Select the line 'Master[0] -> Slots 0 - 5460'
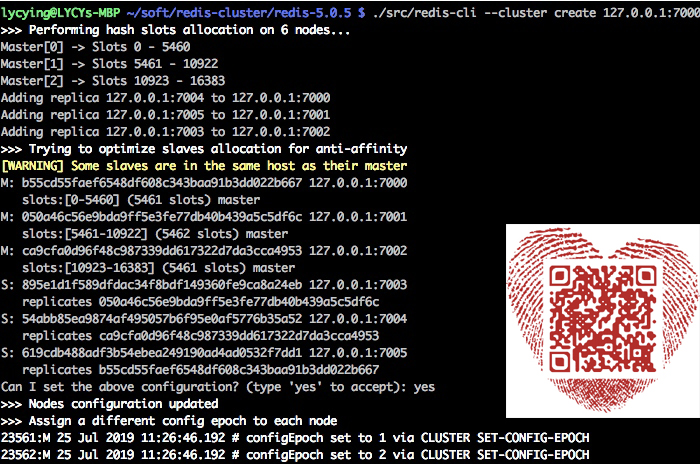 click(96, 47)
